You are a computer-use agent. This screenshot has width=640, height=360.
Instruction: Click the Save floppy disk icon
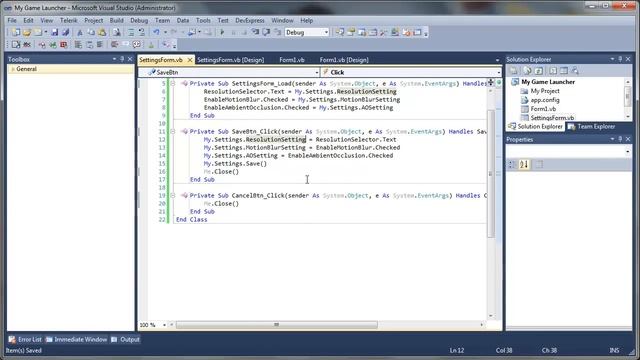click(54, 32)
